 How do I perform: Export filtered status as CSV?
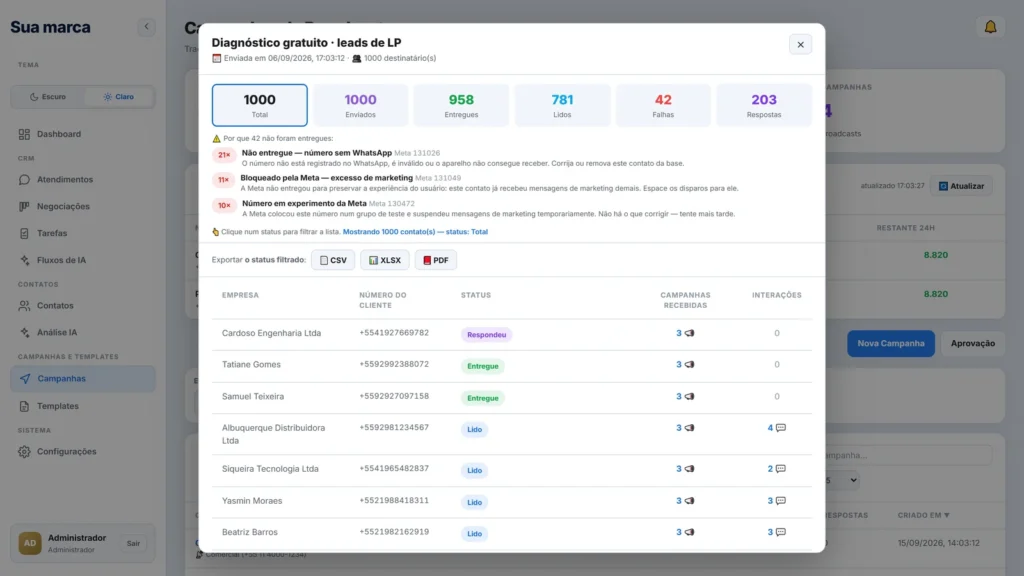pos(333,260)
